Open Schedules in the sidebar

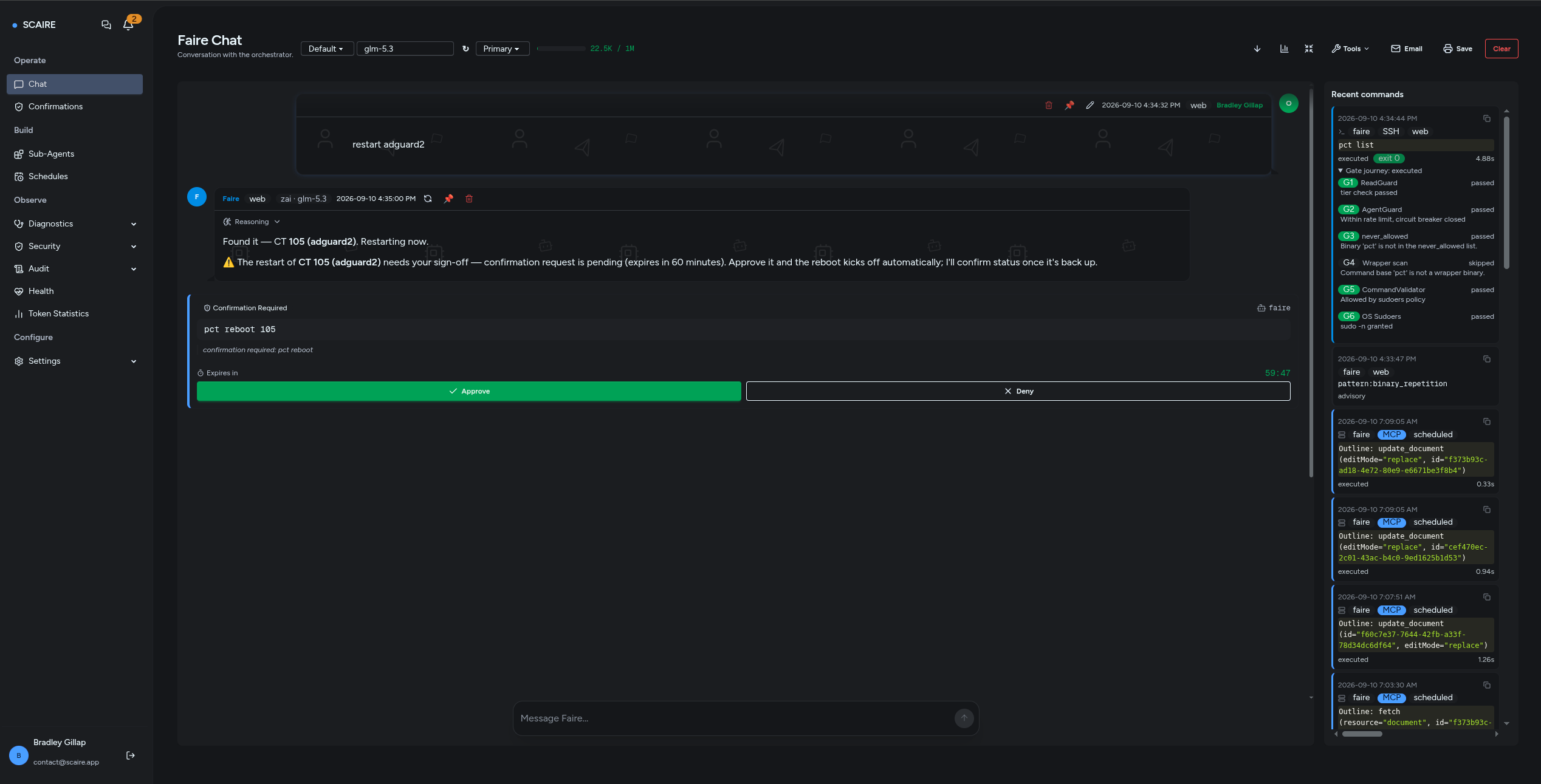[75, 177]
